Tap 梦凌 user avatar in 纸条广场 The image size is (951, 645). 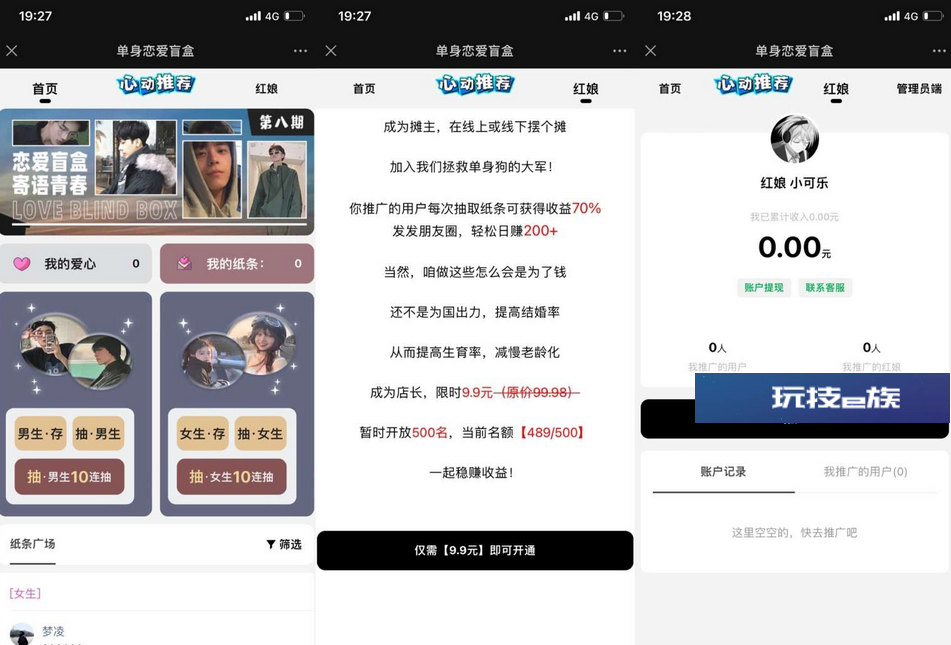[x=22, y=633]
